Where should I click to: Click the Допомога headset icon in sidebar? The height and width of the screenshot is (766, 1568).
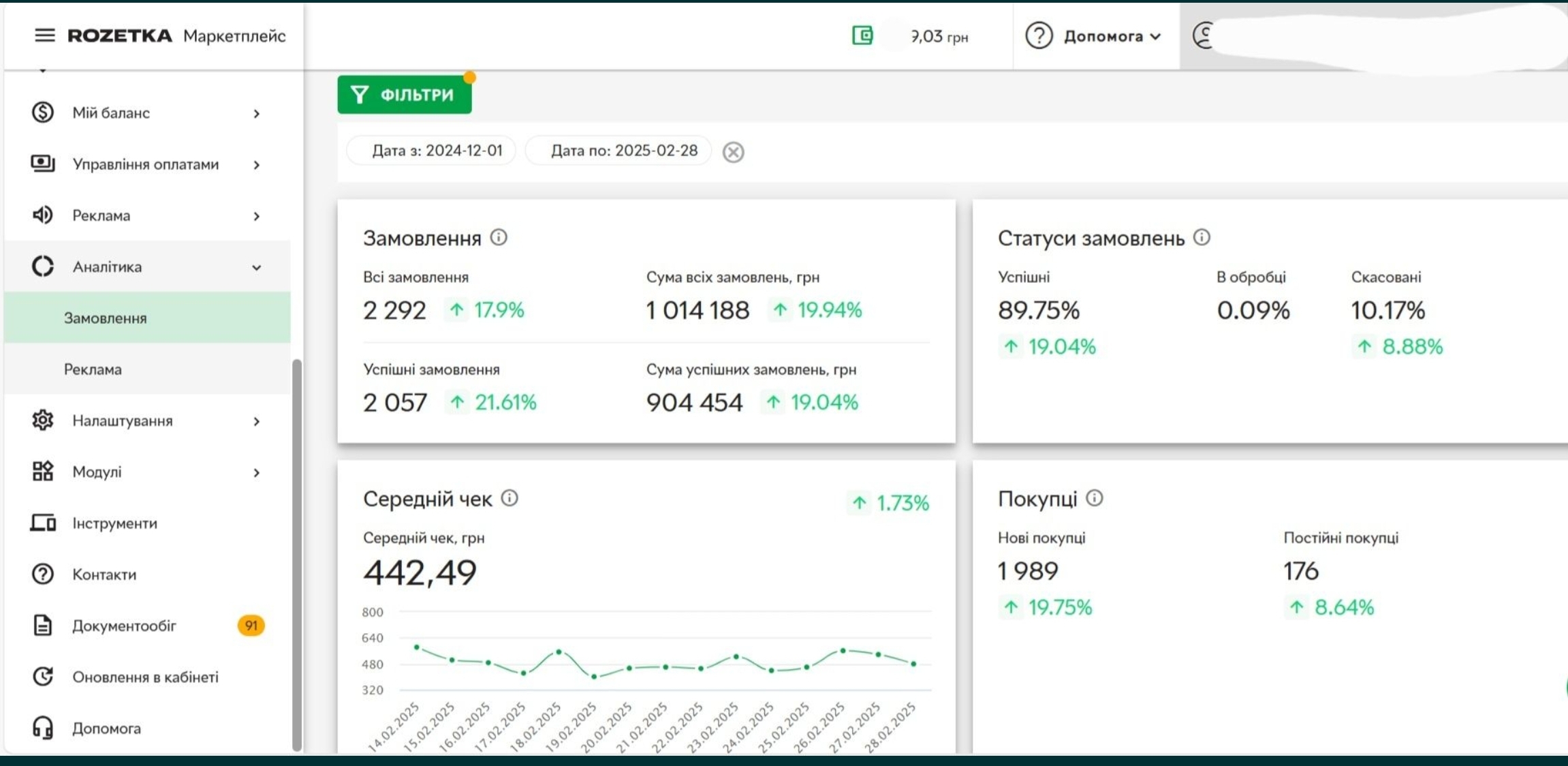42,728
